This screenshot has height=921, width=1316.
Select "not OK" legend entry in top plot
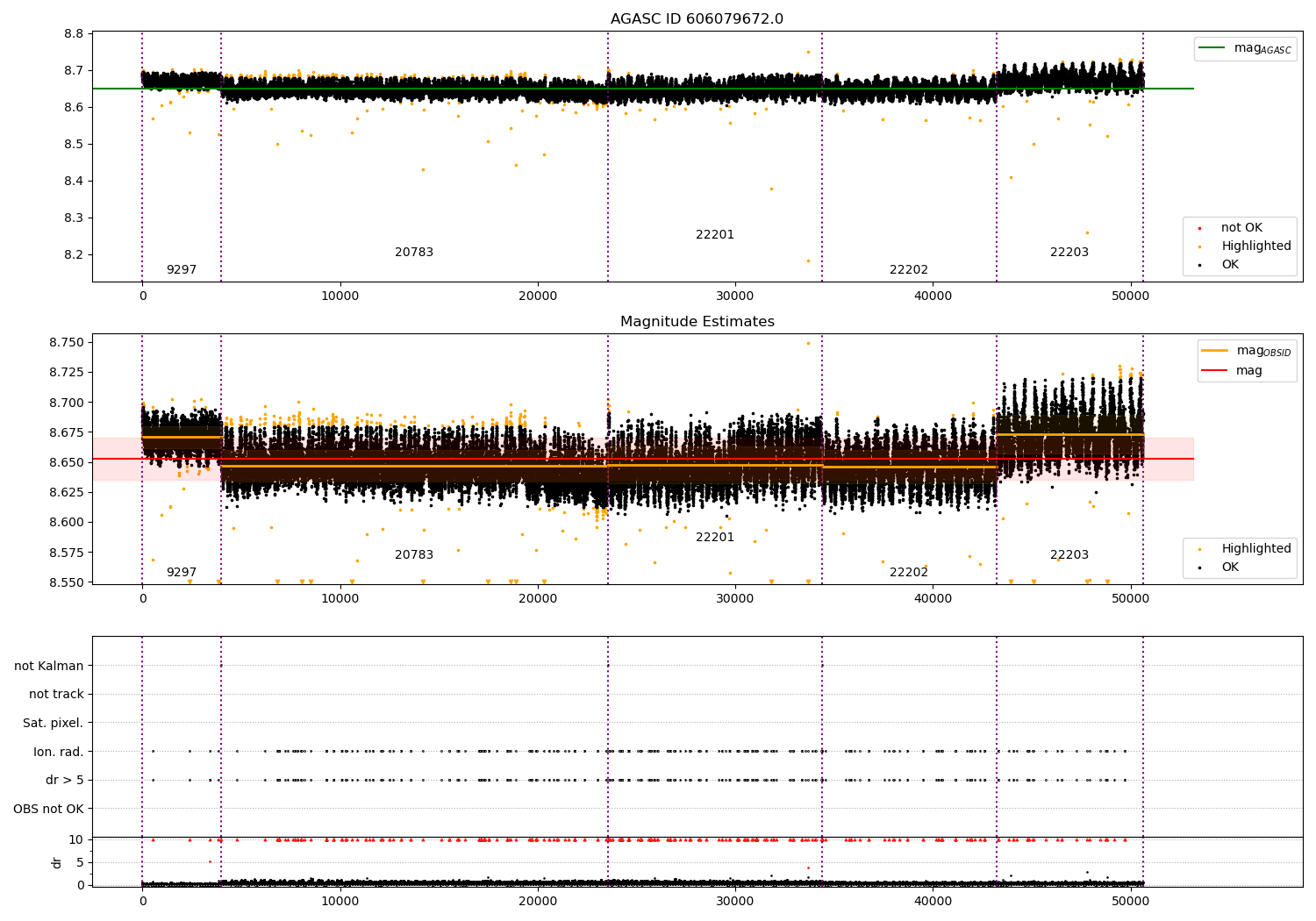tap(1241, 228)
